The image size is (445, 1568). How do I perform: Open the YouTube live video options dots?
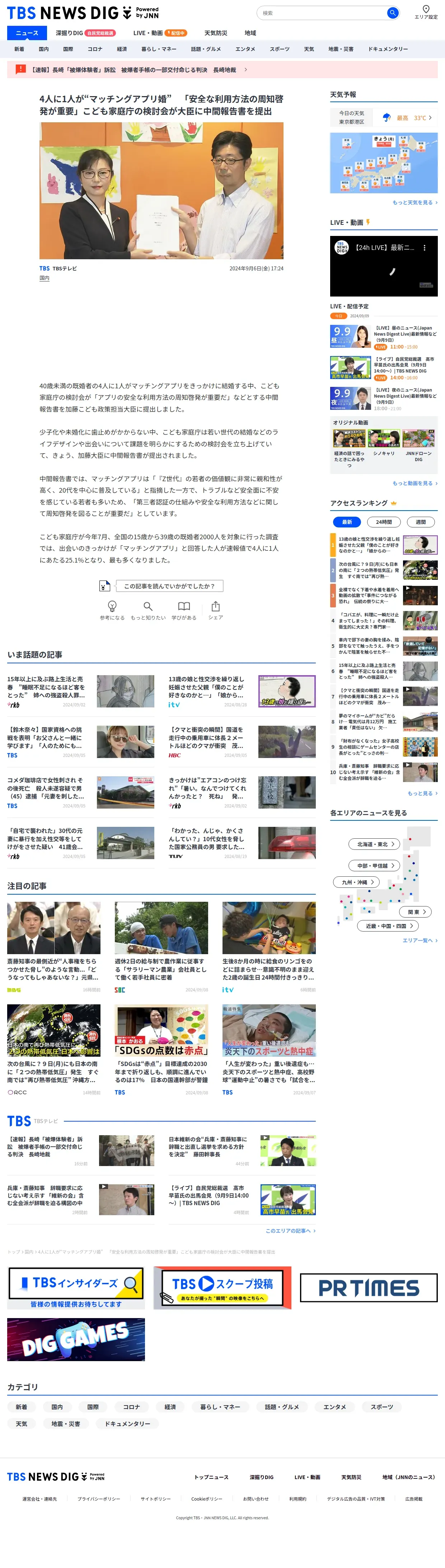[x=424, y=248]
